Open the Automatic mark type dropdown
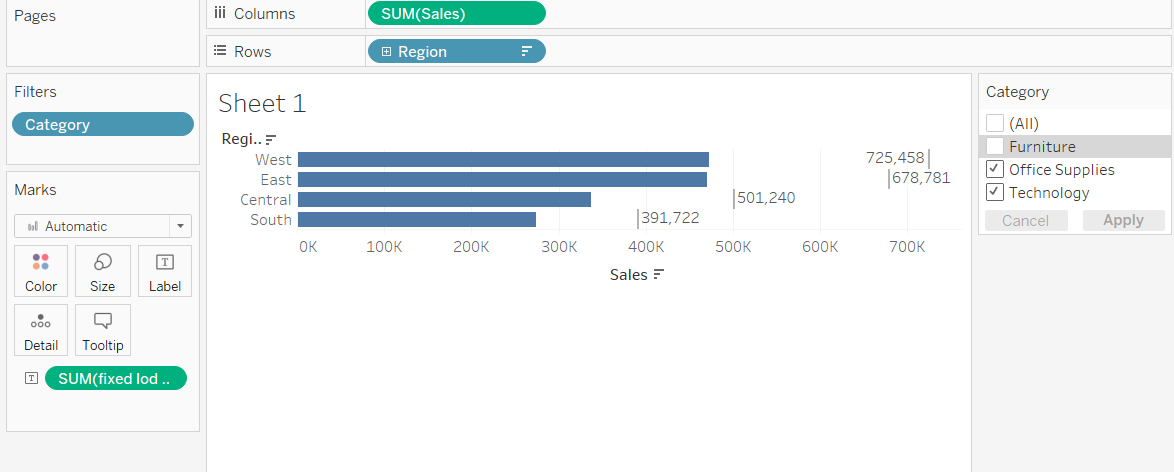1174x472 pixels. tap(180, 227)
